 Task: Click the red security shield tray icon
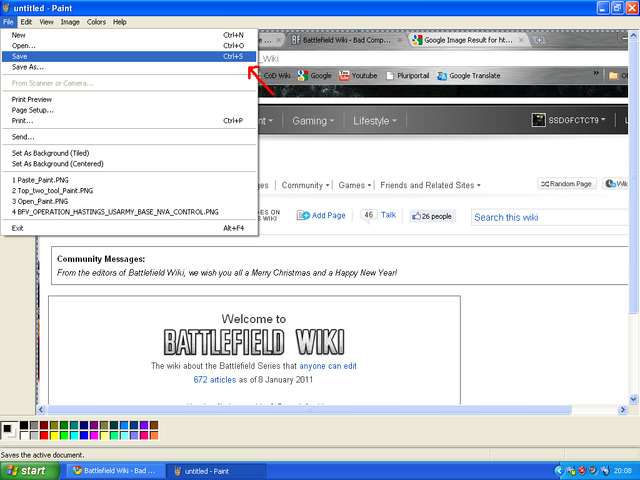click(x=582, y=471)
